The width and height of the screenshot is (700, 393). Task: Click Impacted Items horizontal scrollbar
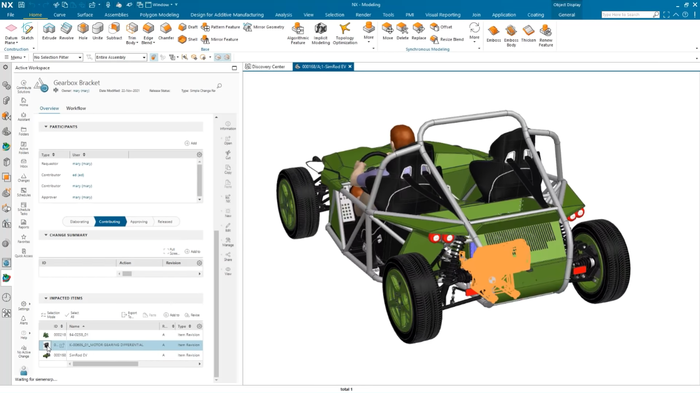click(x=105, y=364)
